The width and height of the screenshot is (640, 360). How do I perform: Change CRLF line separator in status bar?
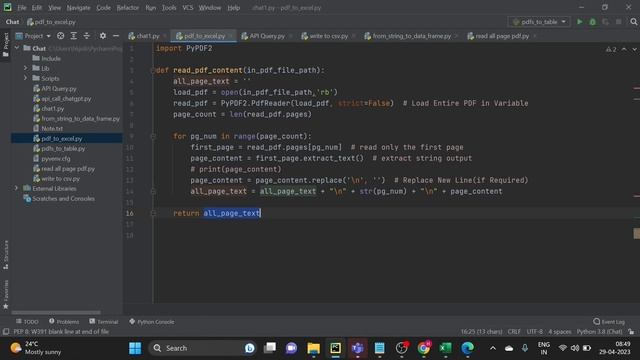(x=514, y=331)
